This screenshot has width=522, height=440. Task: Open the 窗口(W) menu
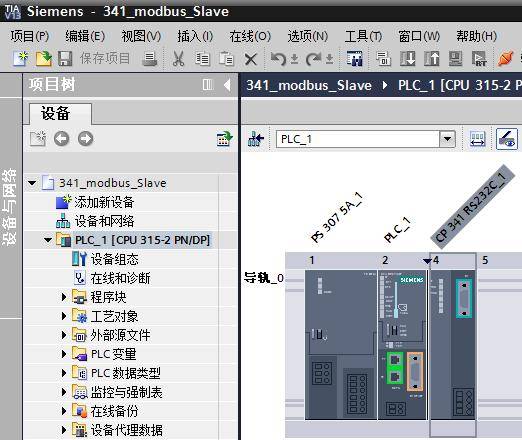coord(419,36)
